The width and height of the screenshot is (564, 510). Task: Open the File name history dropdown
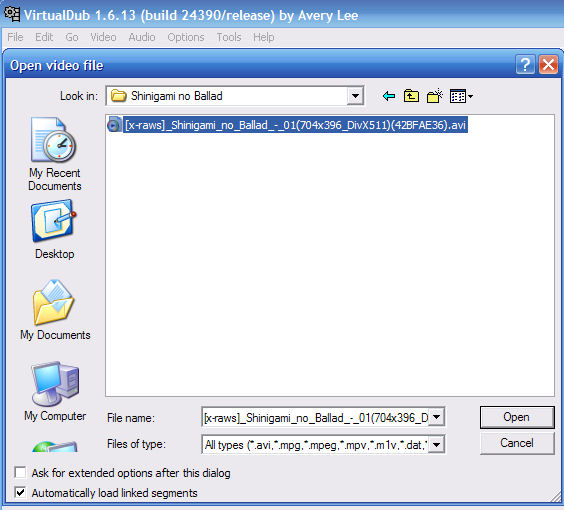[436, 417]
